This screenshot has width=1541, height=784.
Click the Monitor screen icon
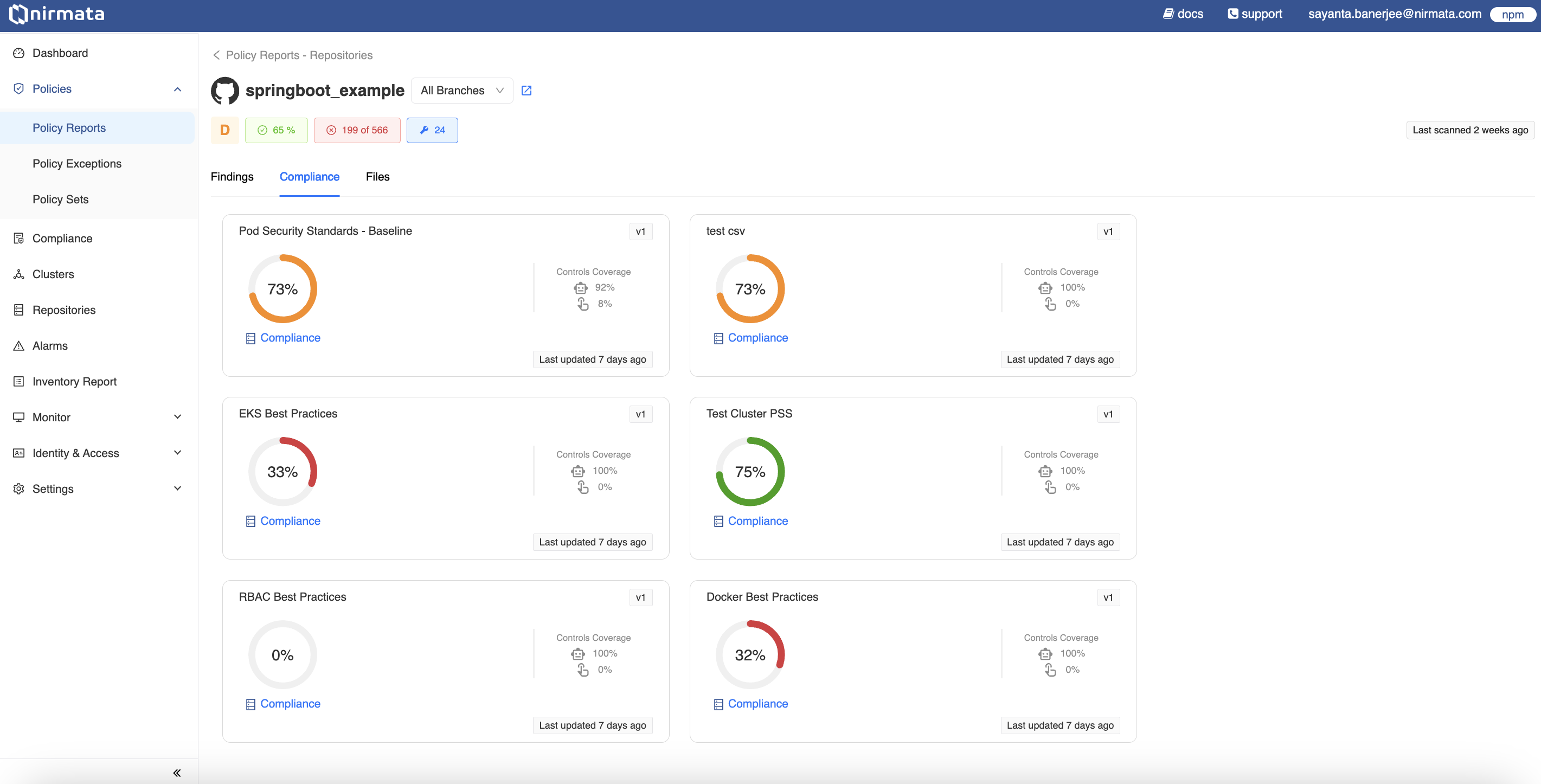click(18, 417)
